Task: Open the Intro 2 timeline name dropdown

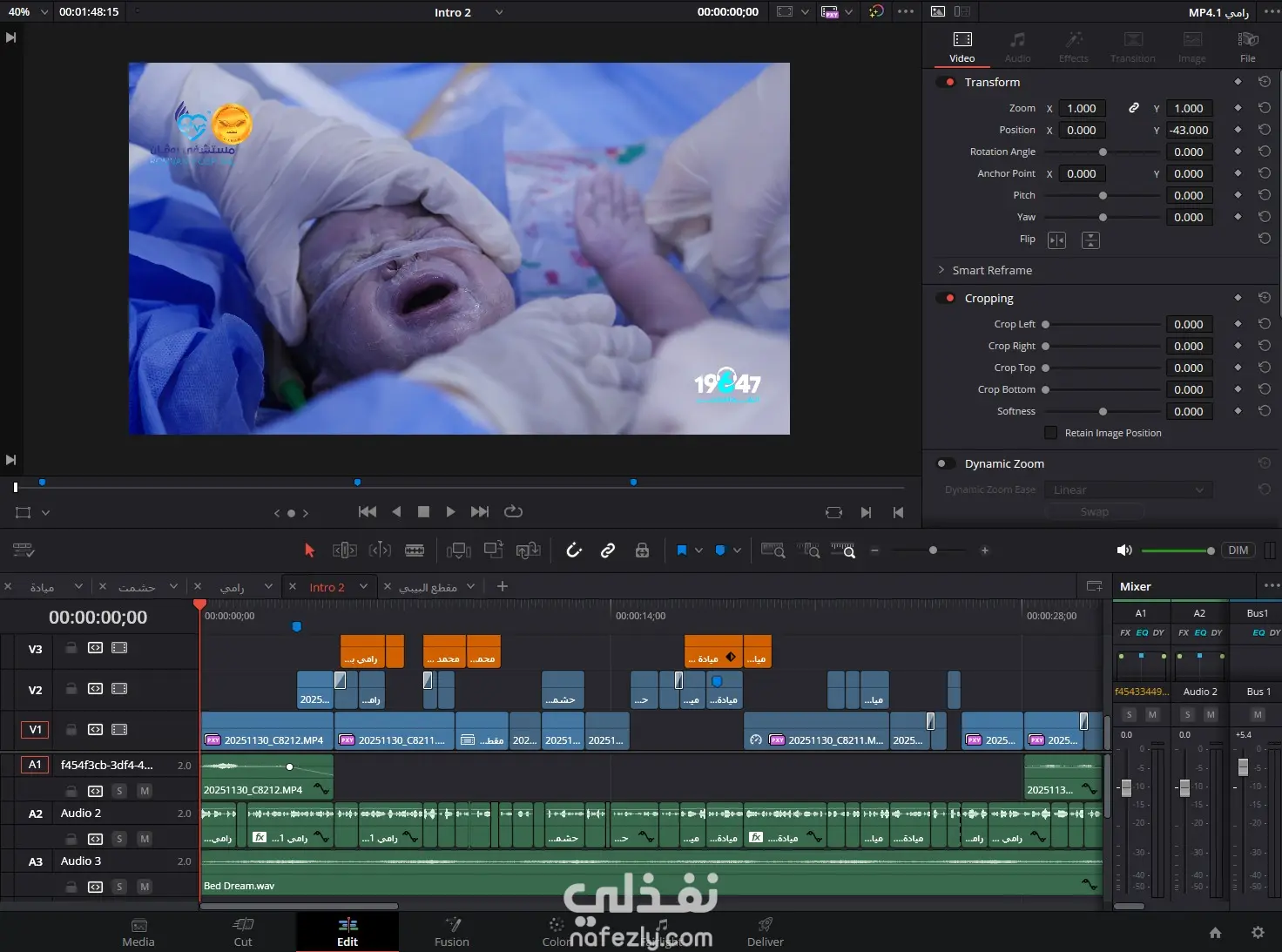Action: (x=499, y=12)
